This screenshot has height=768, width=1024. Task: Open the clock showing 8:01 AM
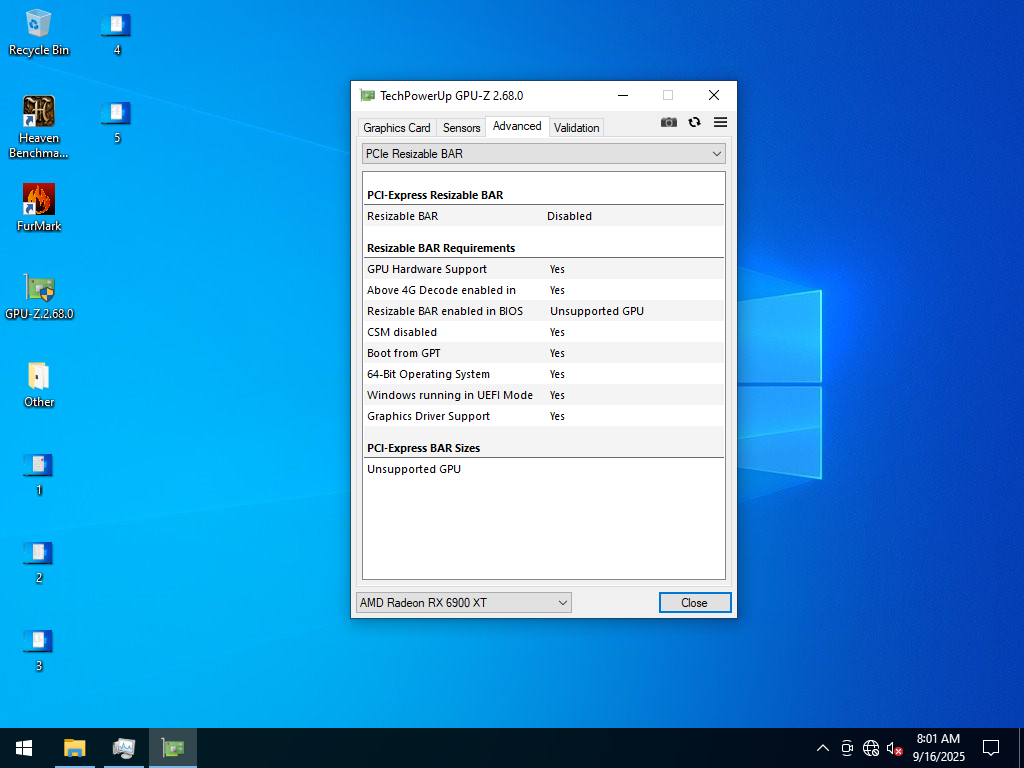[x=938, y=748]
